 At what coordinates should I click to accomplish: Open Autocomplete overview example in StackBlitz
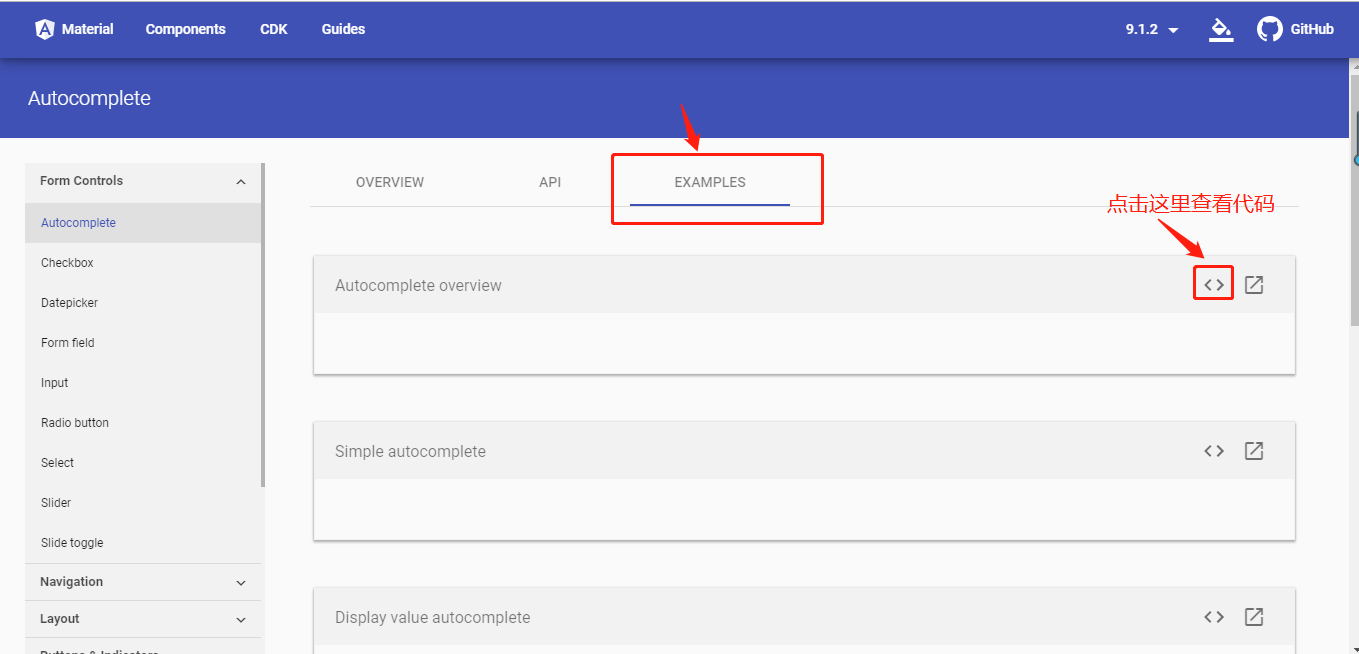tap(1253, 283)
